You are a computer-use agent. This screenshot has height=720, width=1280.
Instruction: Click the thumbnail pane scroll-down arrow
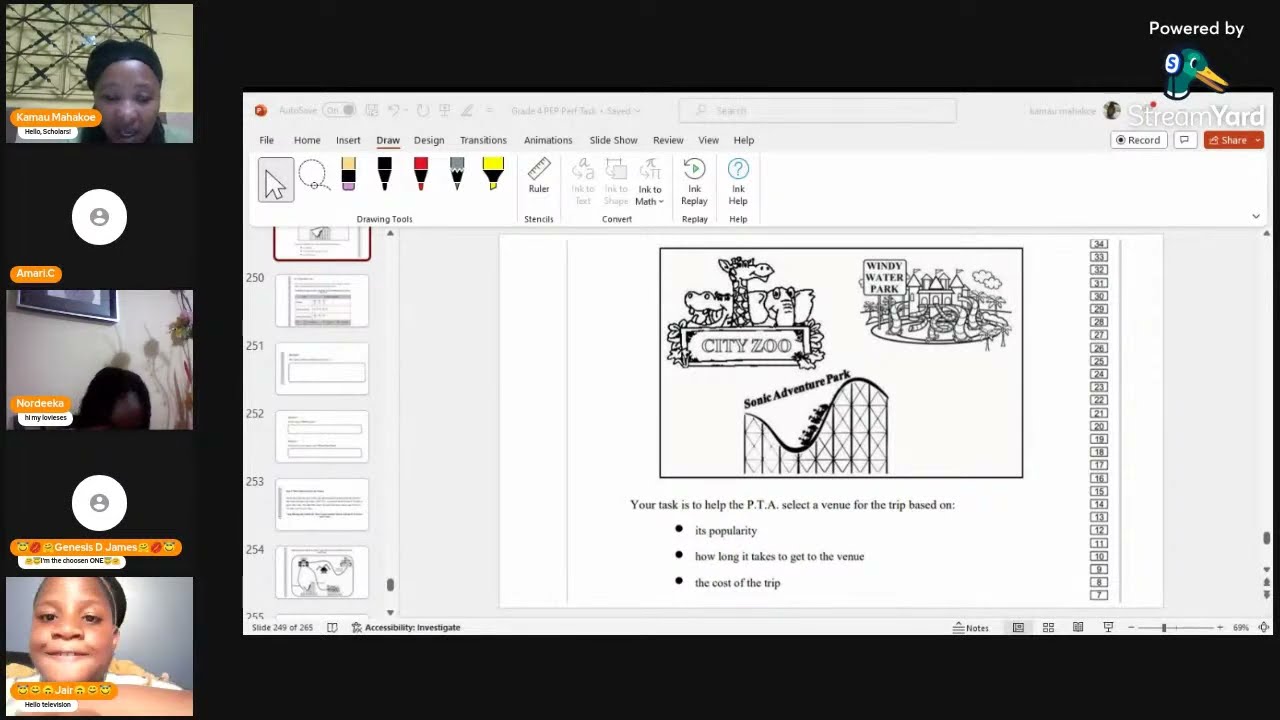pos(390,612)
